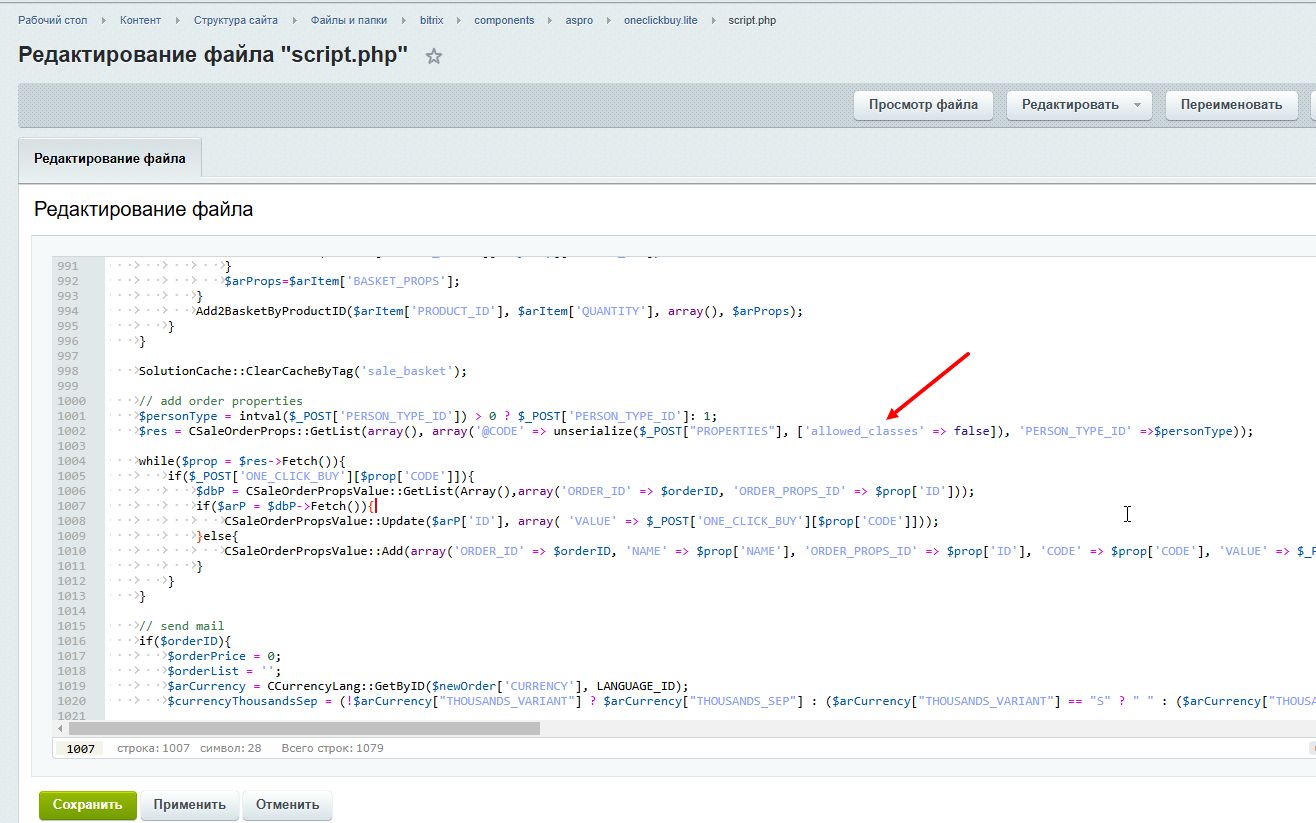Click left arrow of horizontal code scrollbar
Viewport: 1316px width, 823px height.
point(60,728)
